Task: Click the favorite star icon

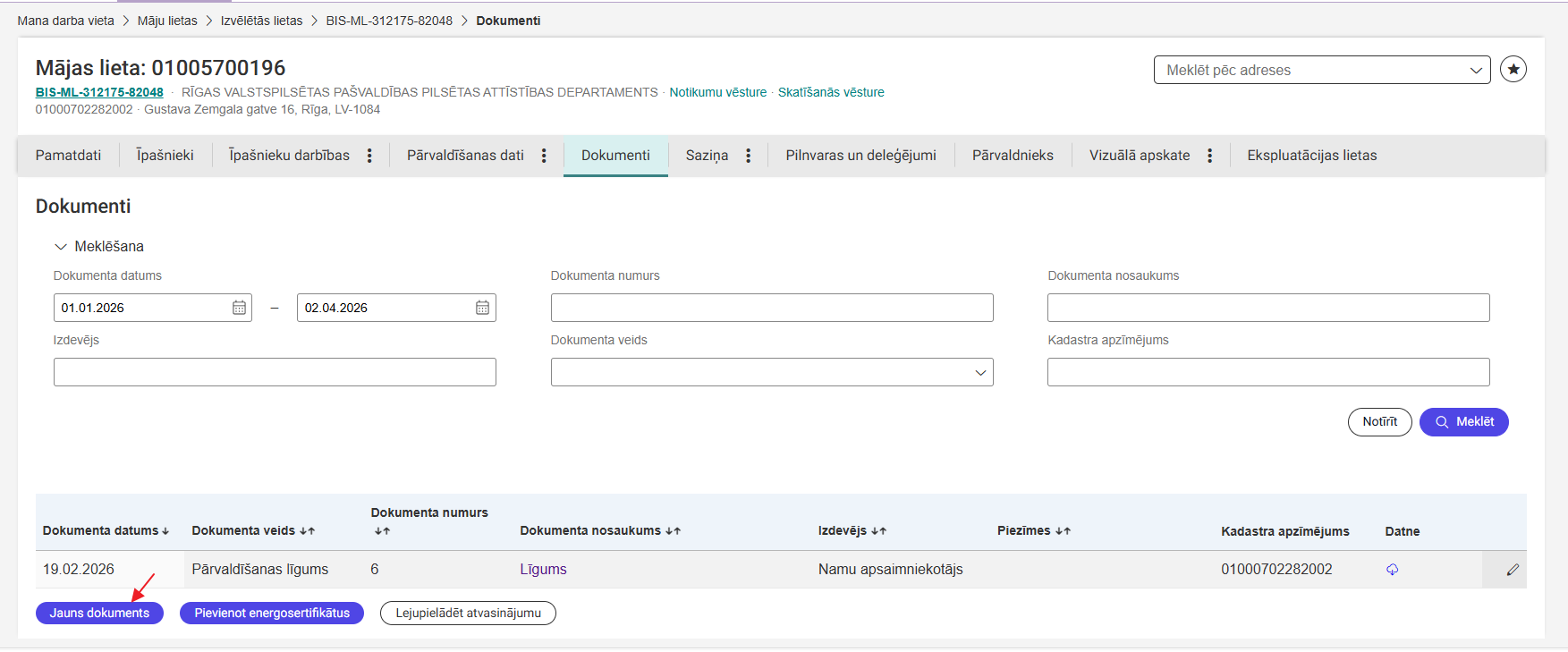Action: point(1513,69)
